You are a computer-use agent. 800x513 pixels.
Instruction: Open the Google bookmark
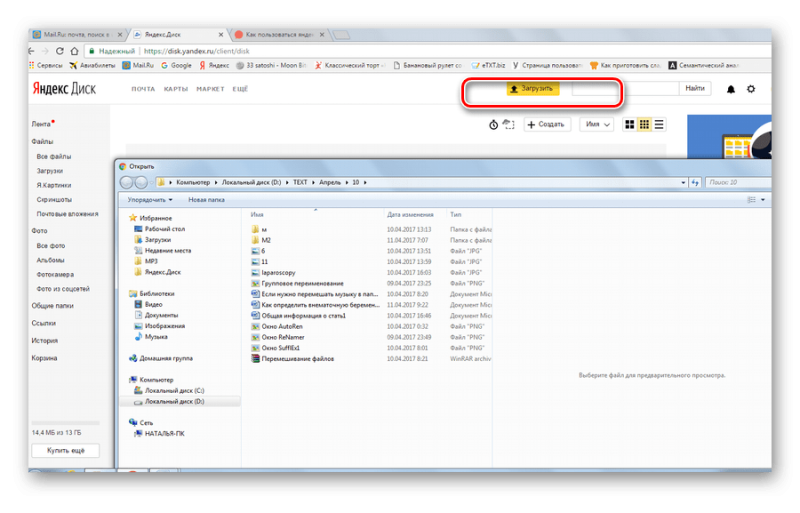pyautogui.click(x=176, y=65)
